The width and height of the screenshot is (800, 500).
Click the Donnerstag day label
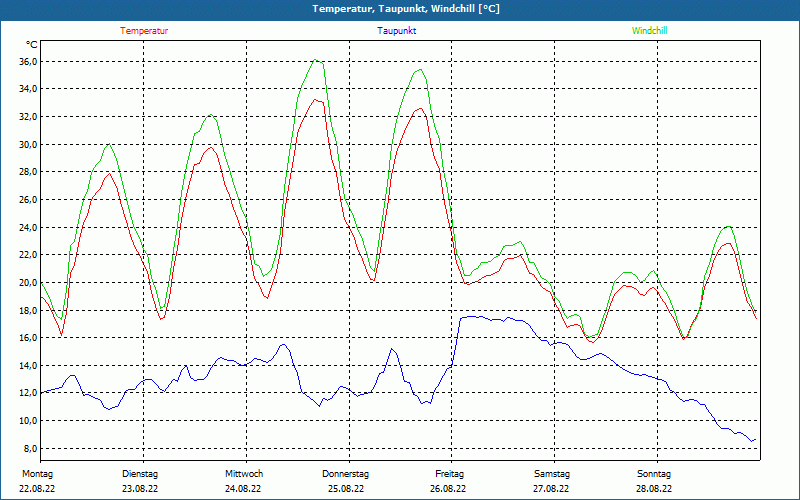[x=345, y=474]
